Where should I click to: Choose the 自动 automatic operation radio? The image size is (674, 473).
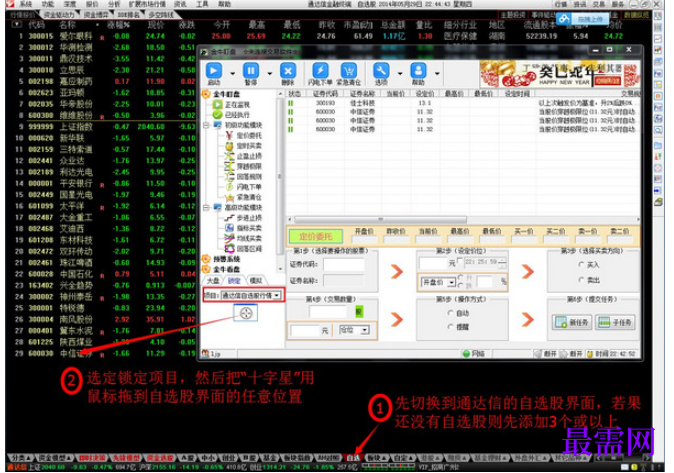[x=450, y=313]
